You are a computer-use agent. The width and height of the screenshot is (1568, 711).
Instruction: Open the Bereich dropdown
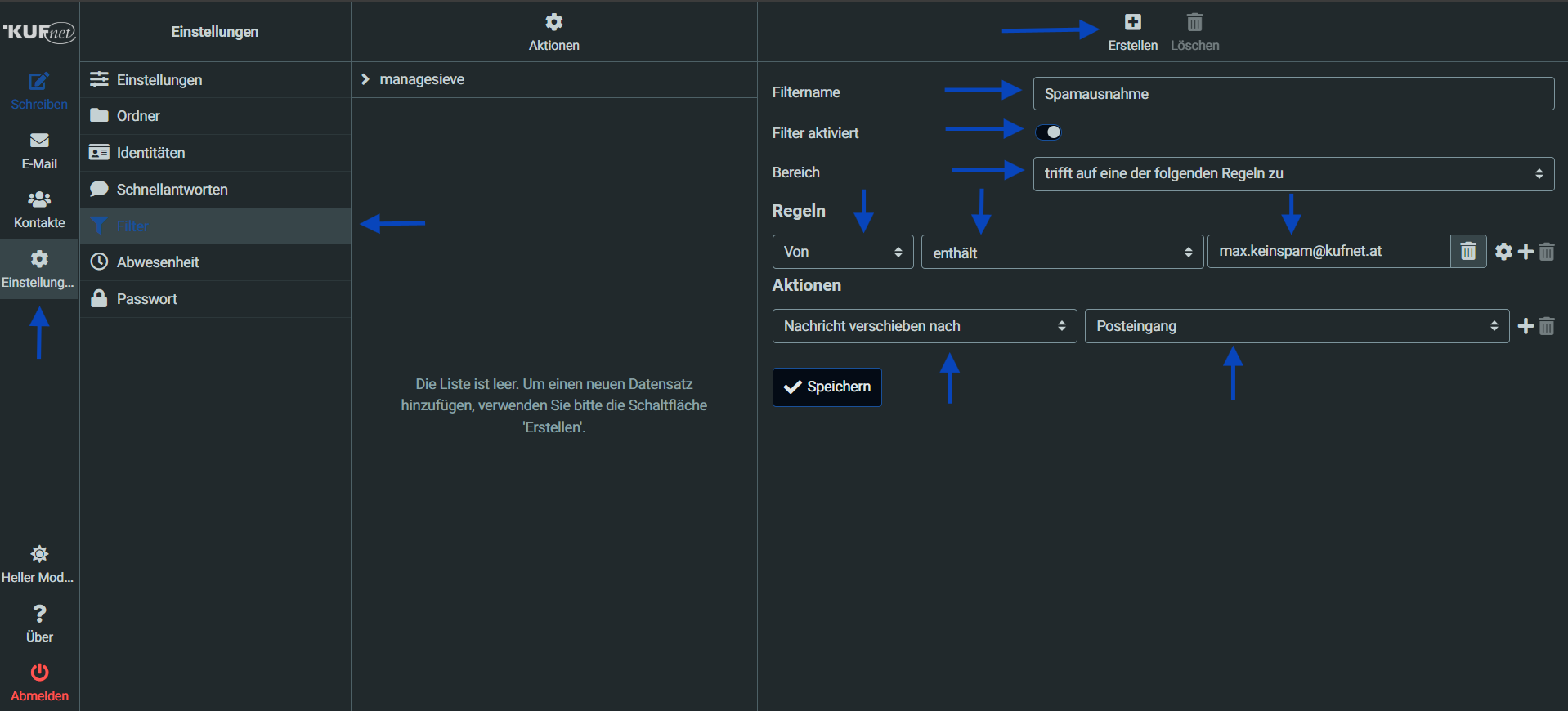[1292, 174]
